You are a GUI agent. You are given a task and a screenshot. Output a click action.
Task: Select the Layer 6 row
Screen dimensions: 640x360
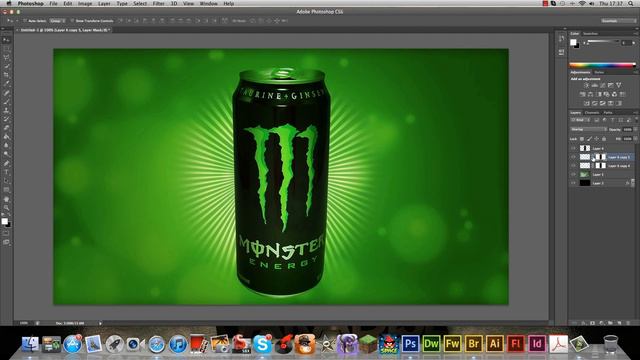(602, 149)
